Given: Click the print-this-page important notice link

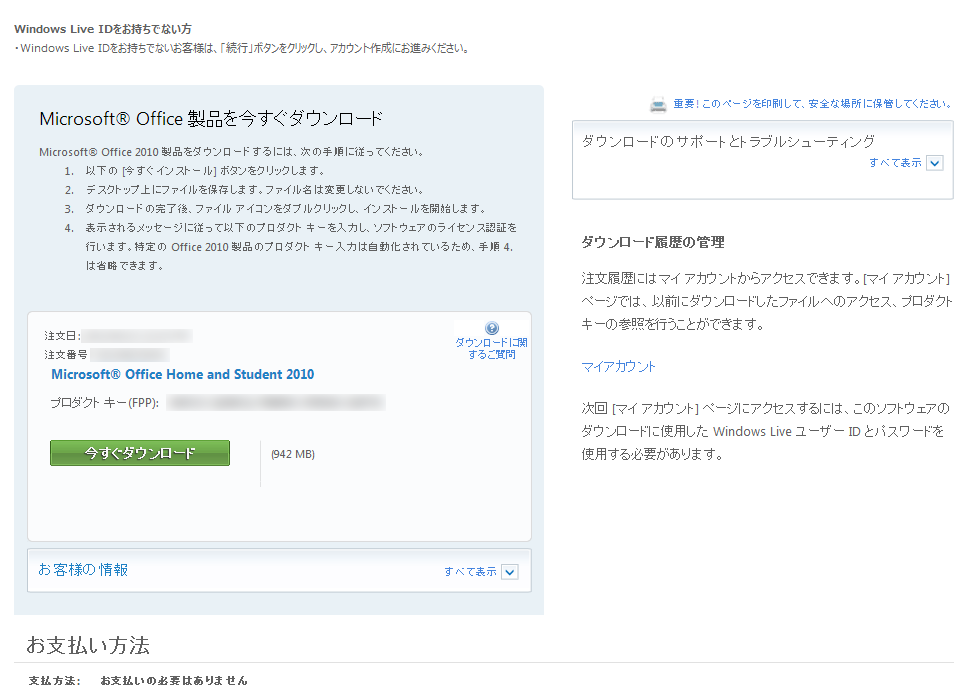Looking at the screenshot, I should coord(812,104).
